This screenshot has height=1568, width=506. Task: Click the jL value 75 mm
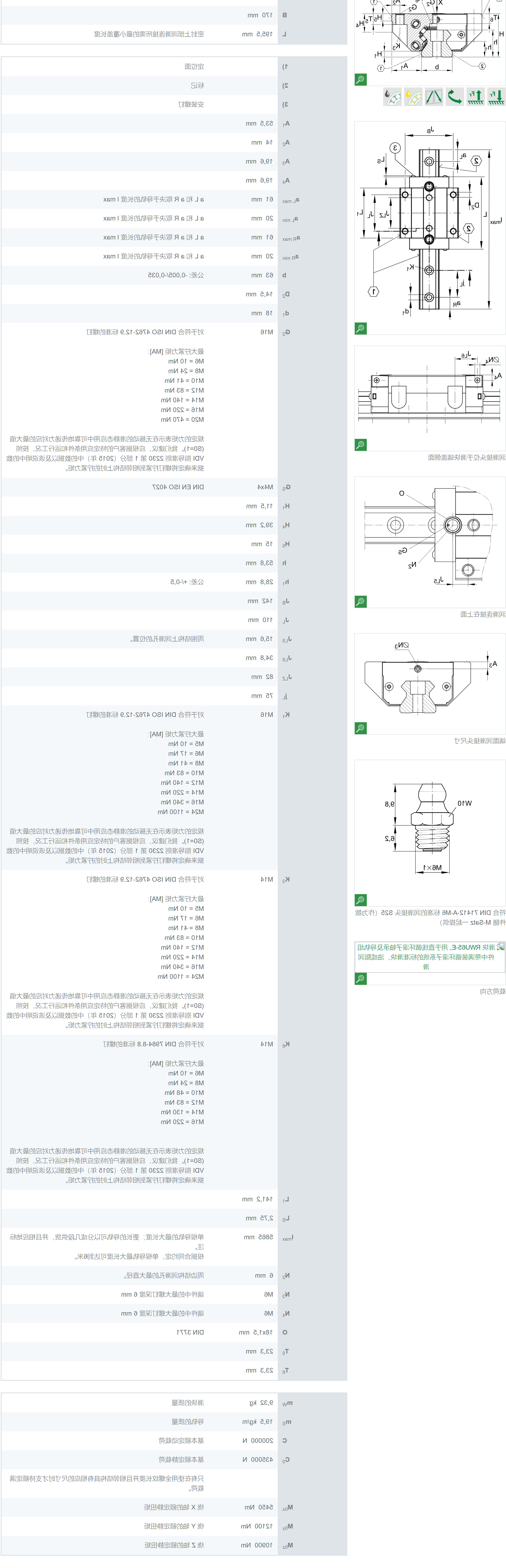pyautogui.click(x=262, y=696)
